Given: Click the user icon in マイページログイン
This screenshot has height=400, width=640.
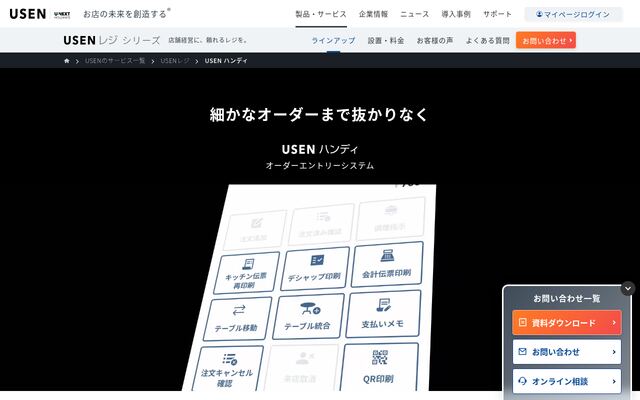Looking at the screenshot, I should (539, 14).
